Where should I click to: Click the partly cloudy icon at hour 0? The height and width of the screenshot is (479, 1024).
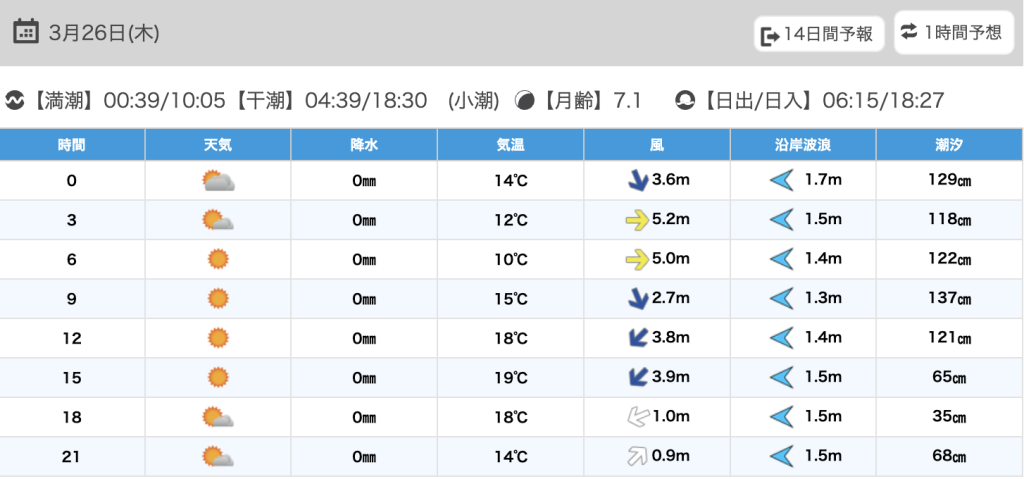[x=217, y=181]
